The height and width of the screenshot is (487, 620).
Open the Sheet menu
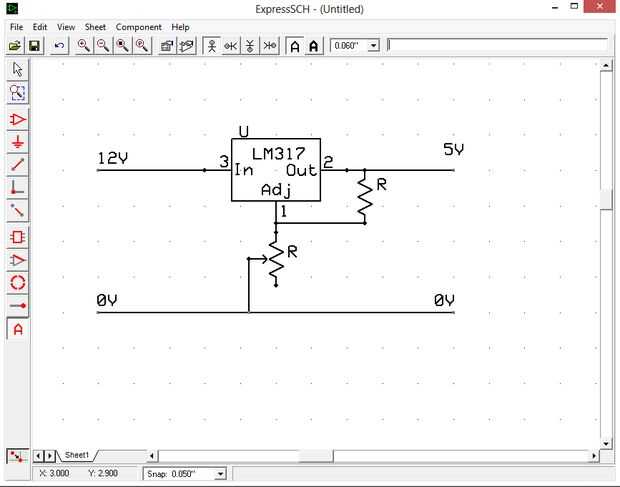[x=95, y=27]
